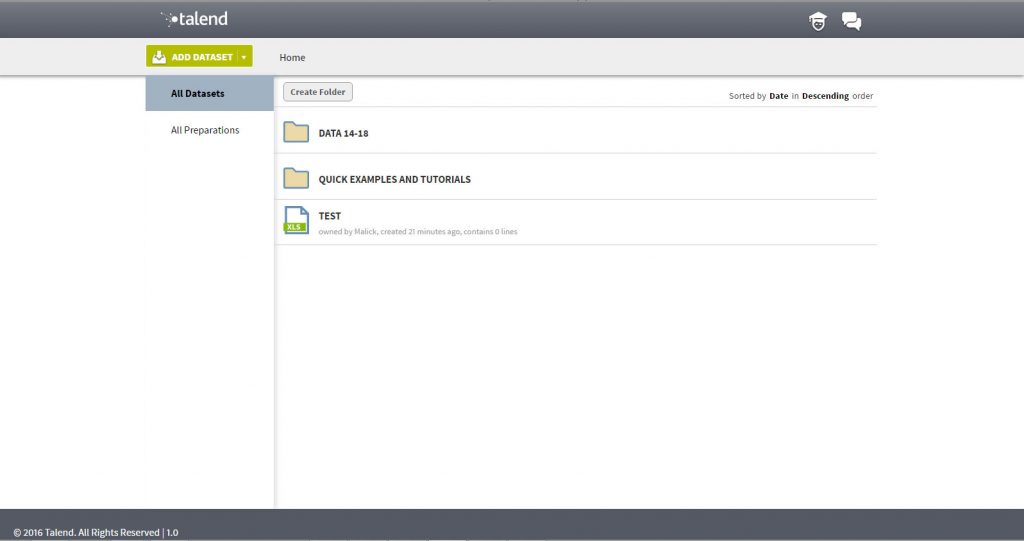Viewport: 1024px width, 541px height.
Task: Click the XLS file icon of TEST
Action: tap(296, 220)
